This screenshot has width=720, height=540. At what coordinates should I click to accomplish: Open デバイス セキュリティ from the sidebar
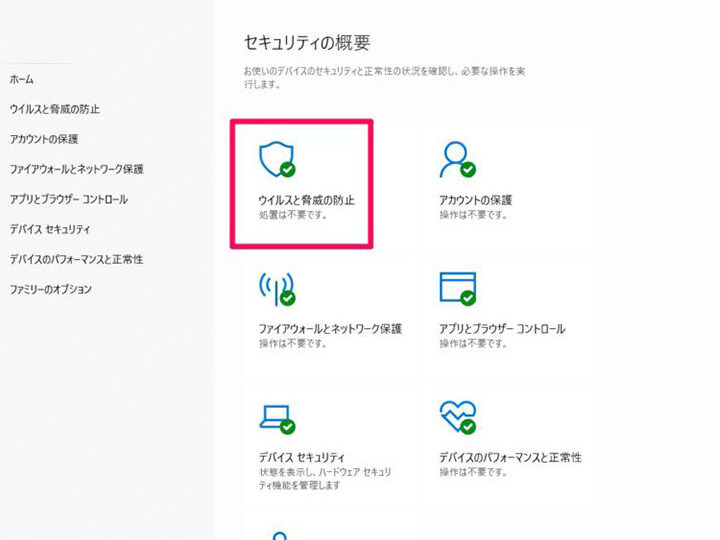click(x=50, y=229)
